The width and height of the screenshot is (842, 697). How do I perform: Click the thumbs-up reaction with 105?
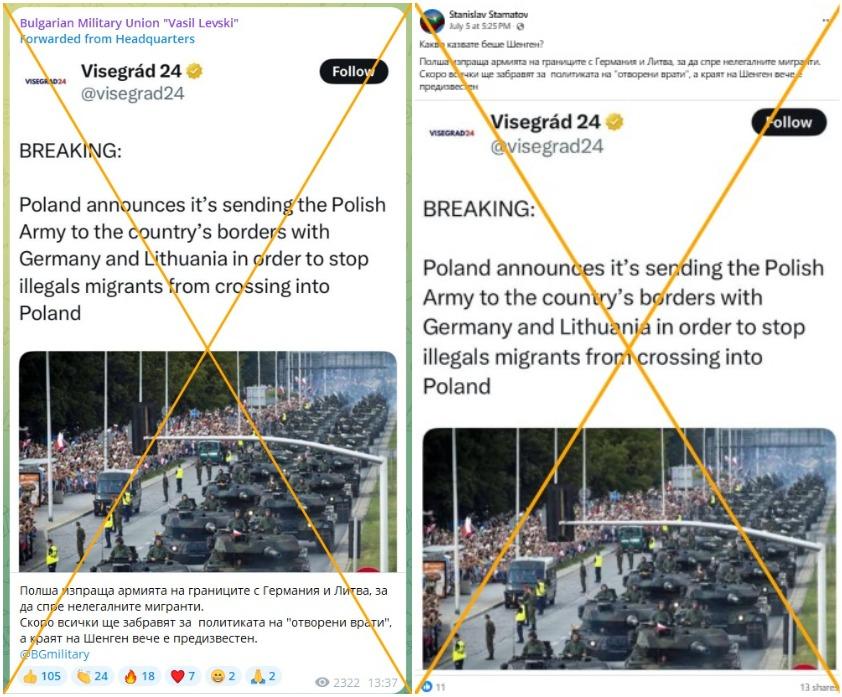pos(42,676)
